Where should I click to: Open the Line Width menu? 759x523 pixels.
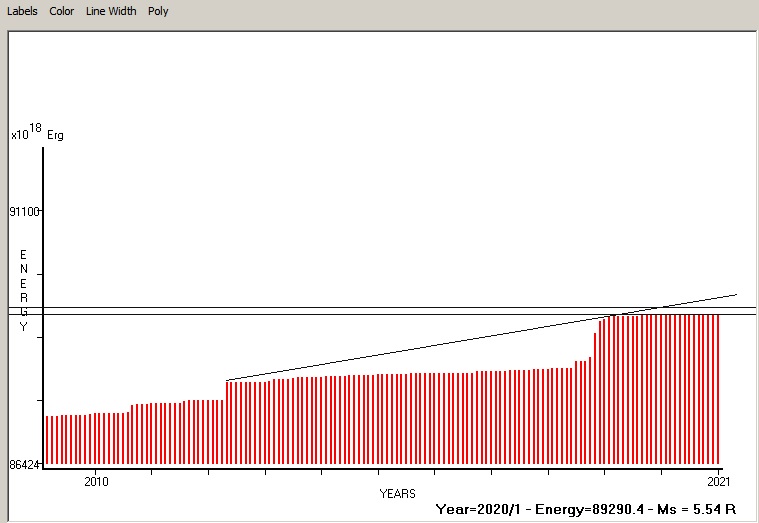110,11
